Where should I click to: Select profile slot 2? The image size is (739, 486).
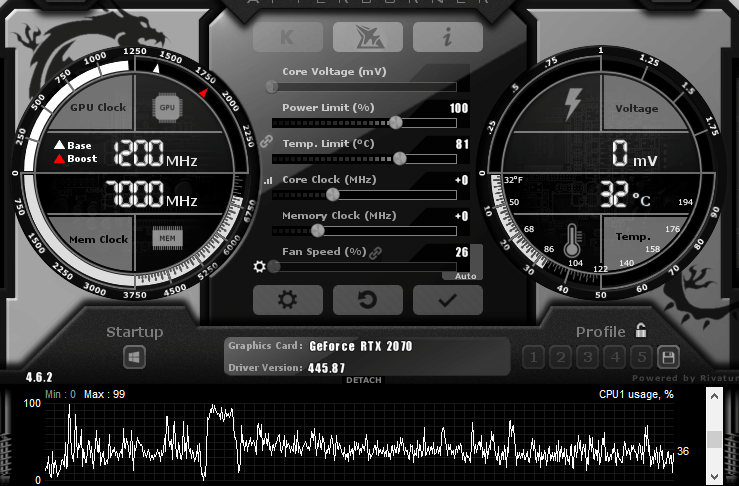(x=561, y=357)
